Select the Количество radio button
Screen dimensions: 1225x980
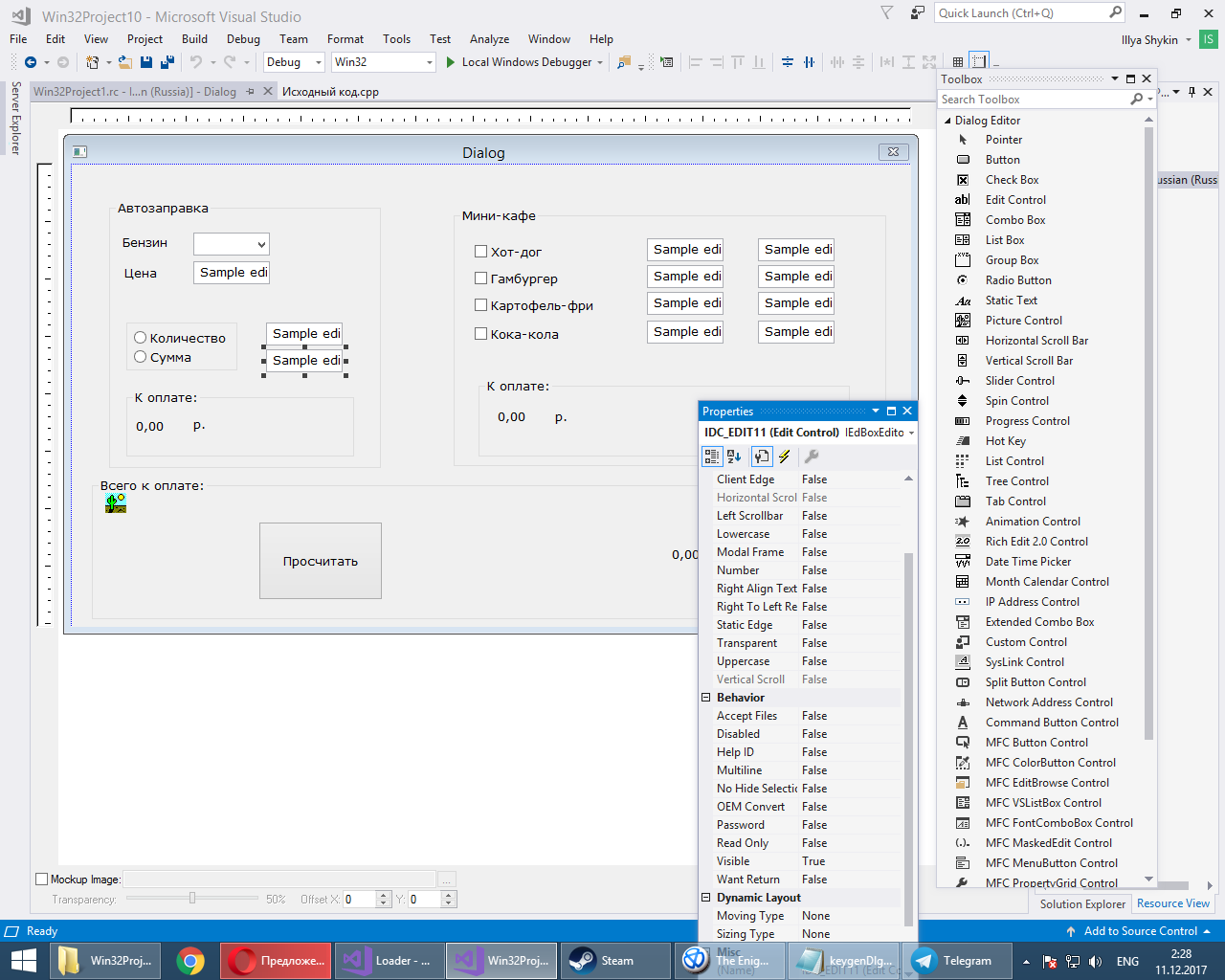141,338
